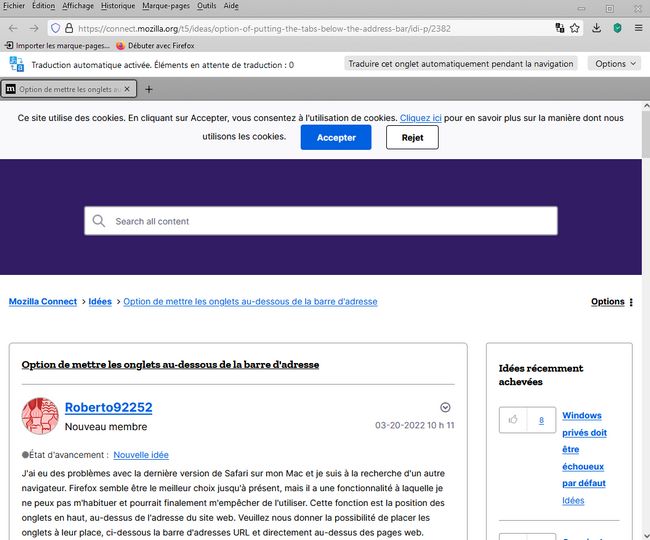This screenshot has width=650, height=540.
Task: Click the 'Traduction automatique activée' status text
Action: point(162,65)
